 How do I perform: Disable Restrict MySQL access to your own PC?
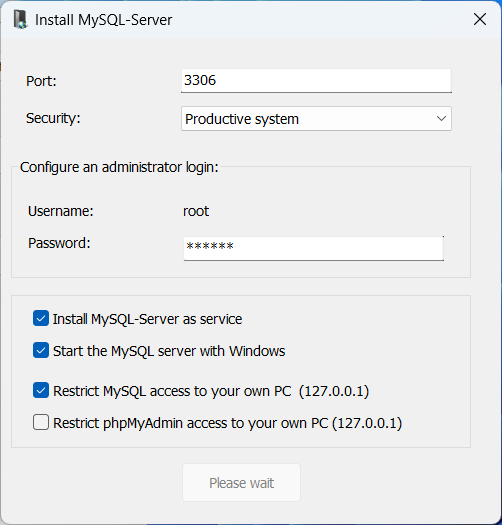point(41,390)
